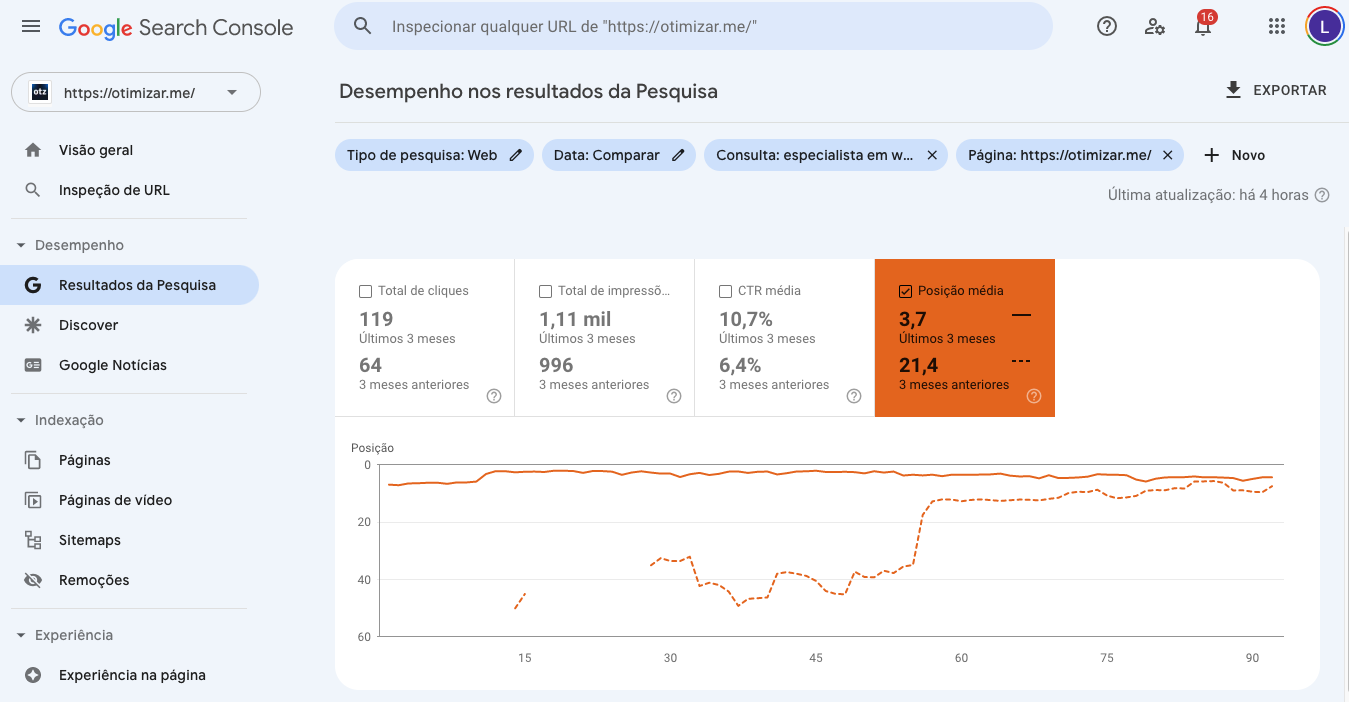Screen dimensions: 1349x702
Task: Open the account avatar L
Action: (1325, 27)
